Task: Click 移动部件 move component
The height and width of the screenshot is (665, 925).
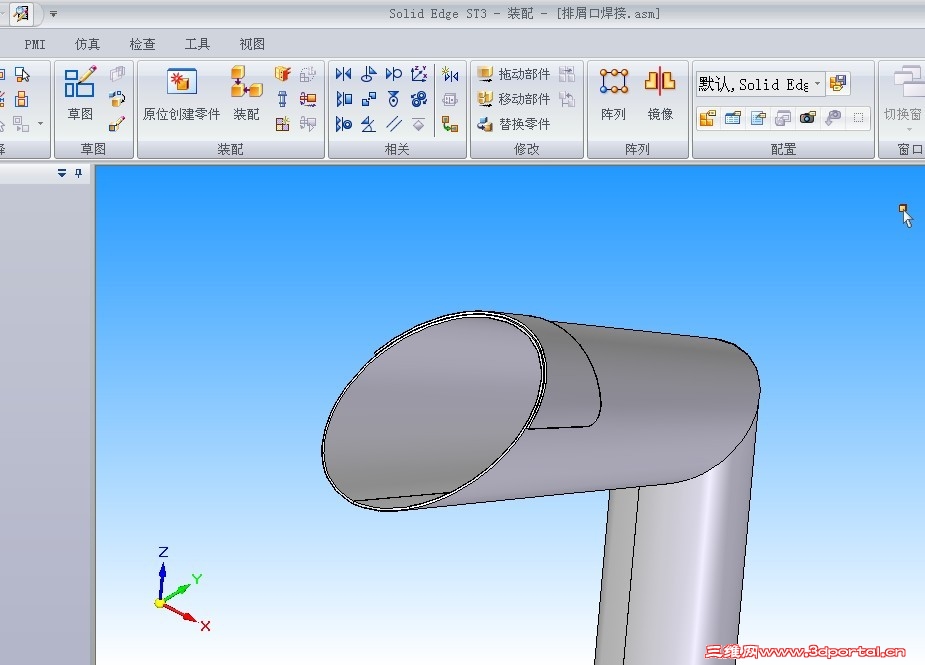Action: 513,99
